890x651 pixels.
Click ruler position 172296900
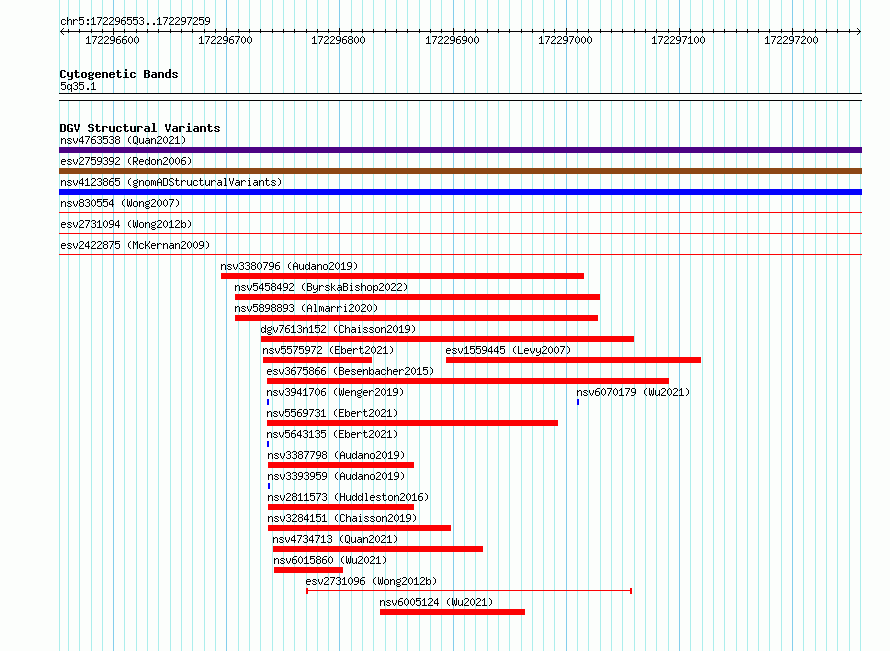pos(452,40)
